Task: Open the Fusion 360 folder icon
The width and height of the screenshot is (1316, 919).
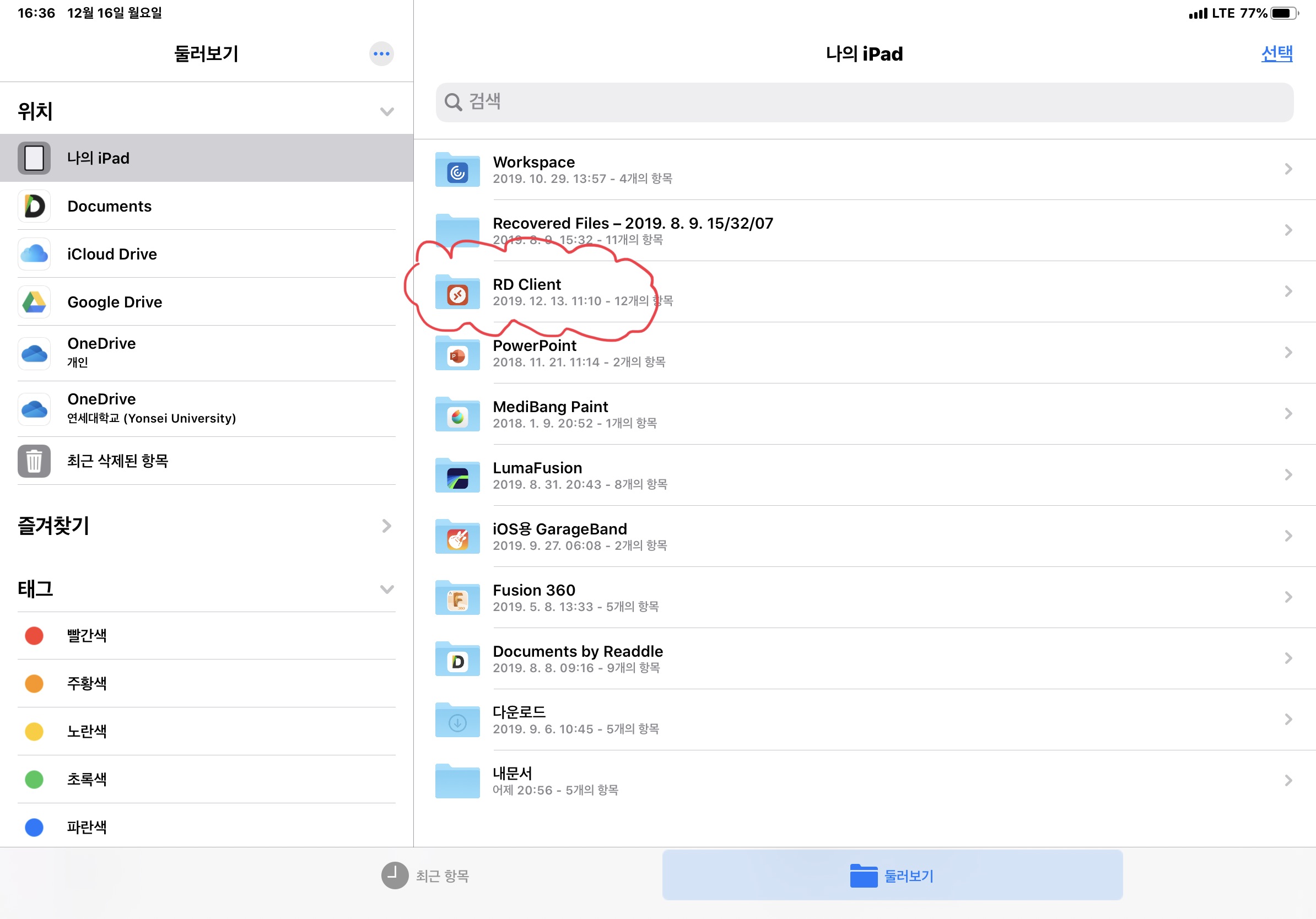Action: click(457, 598)
